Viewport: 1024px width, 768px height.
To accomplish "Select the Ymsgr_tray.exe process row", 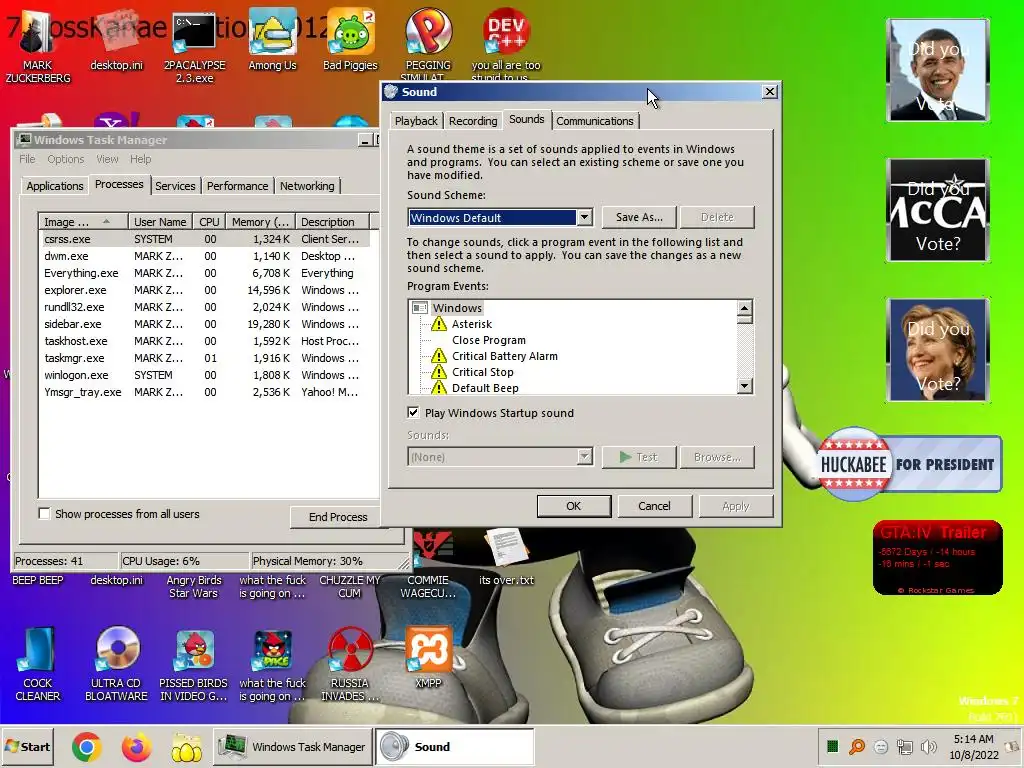I will 204,392.
